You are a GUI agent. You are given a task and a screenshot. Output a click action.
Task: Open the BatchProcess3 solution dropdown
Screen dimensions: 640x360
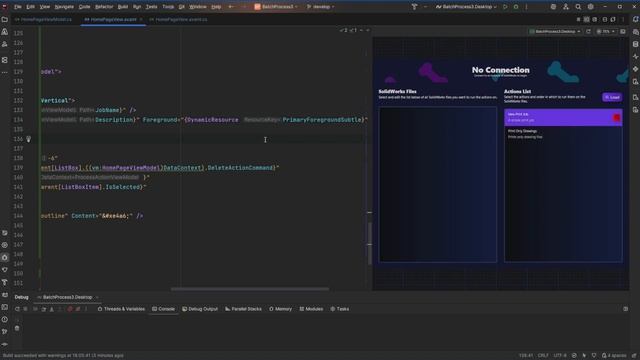[276, 7]
